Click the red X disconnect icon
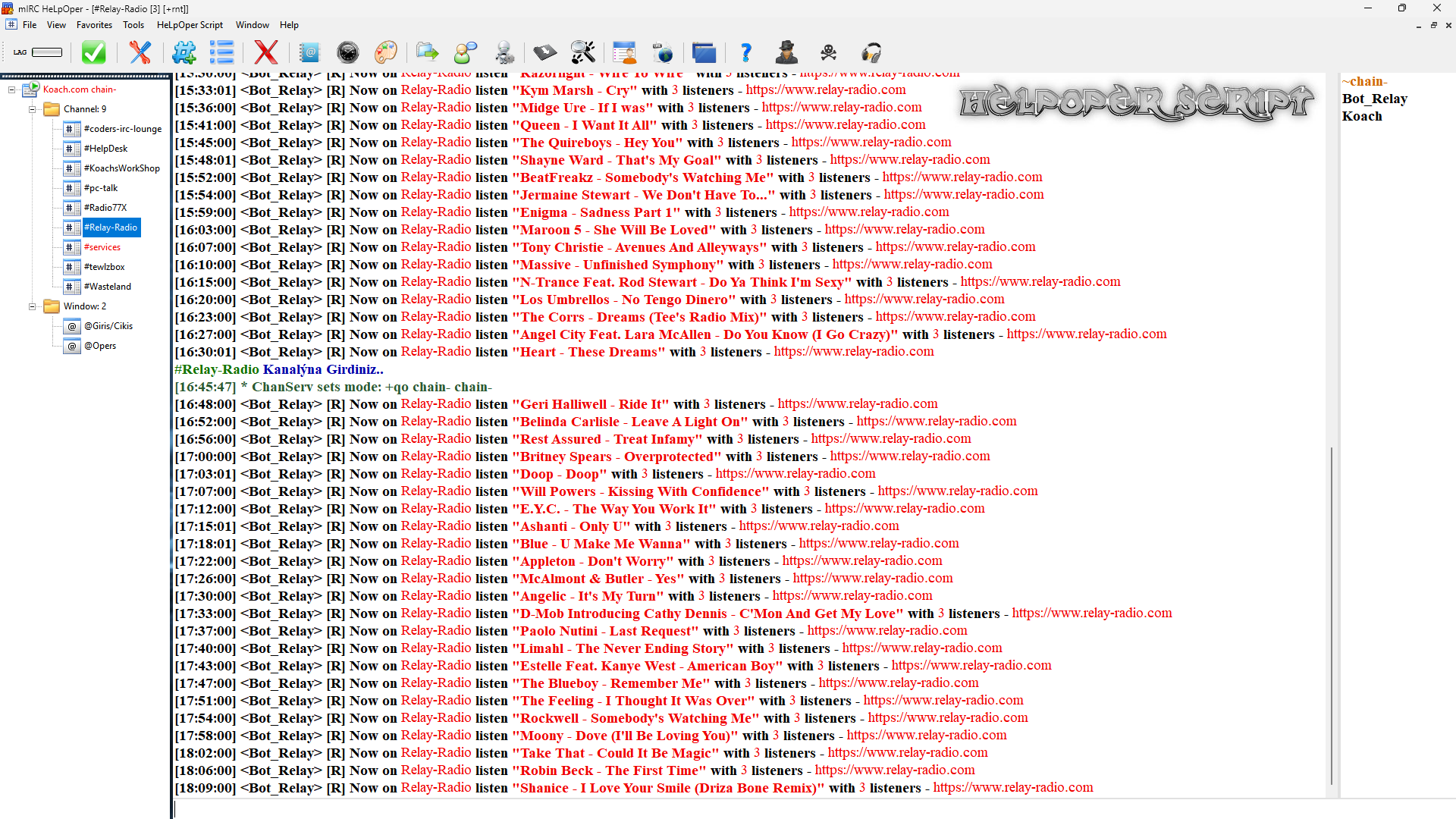The width and height of the screenshot is (1456, 819). [x=265, y=52]
